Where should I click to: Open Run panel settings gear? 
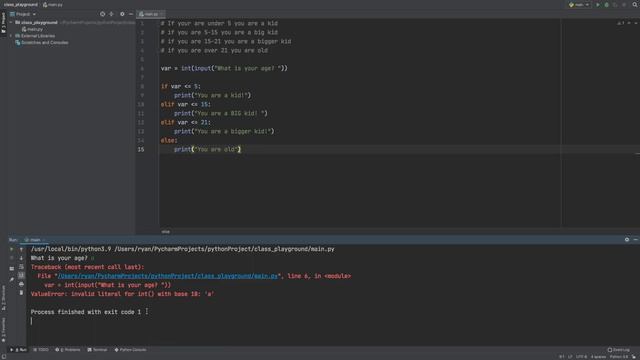[x=627, y=240]
